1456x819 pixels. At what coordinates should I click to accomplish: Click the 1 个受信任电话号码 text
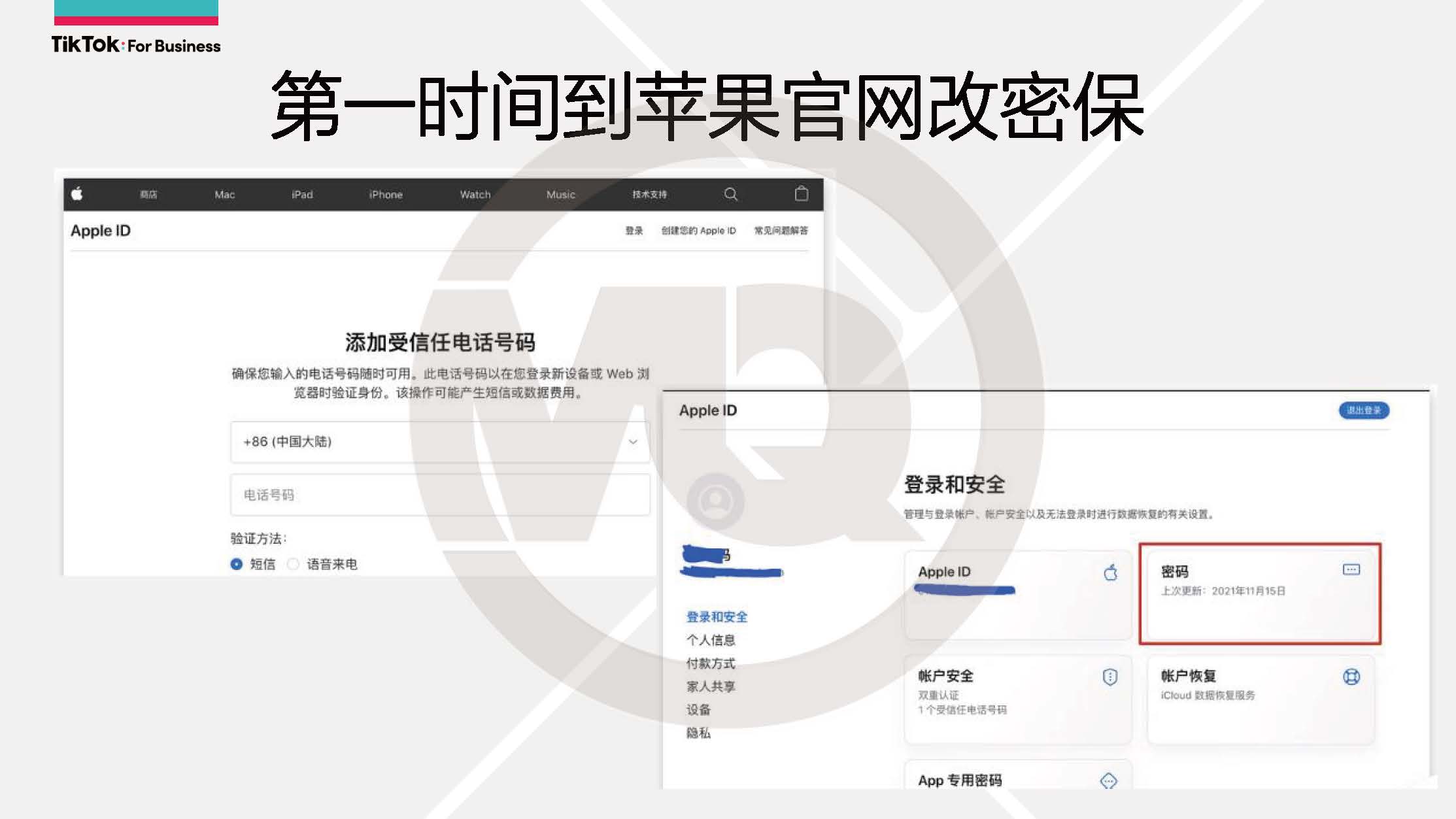962,710
